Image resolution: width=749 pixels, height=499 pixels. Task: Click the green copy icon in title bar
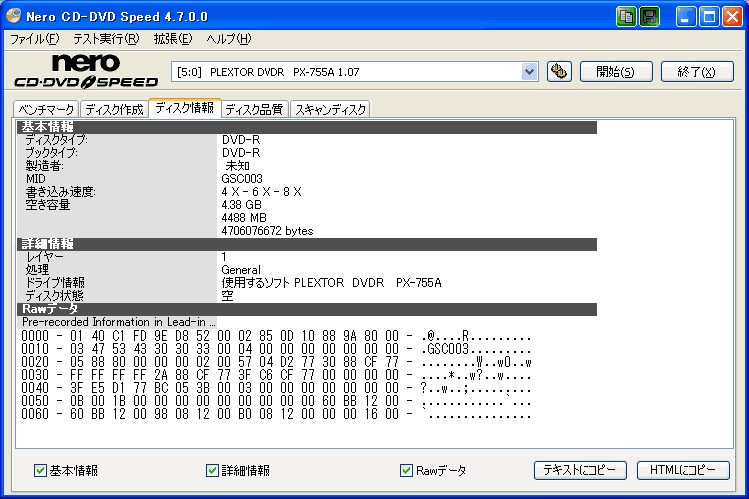[x=626, y=17]
